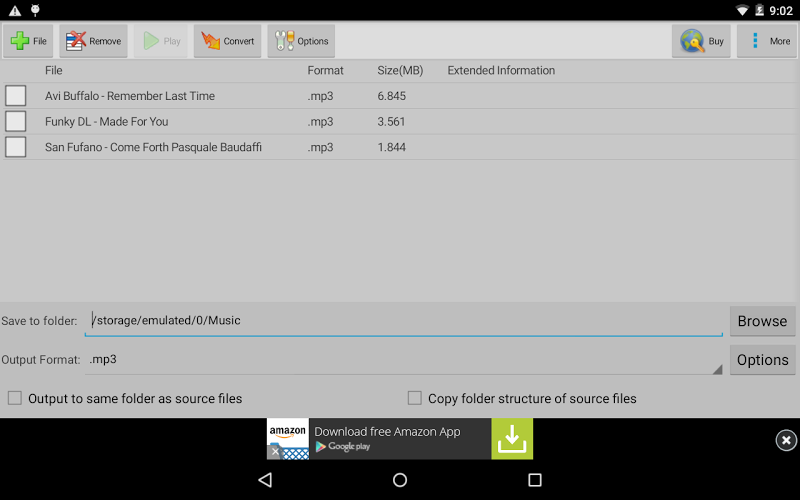Viewport: 800px width, 500px height.
Task: Enable Output to same folder as source files
Action: [15, 398]
